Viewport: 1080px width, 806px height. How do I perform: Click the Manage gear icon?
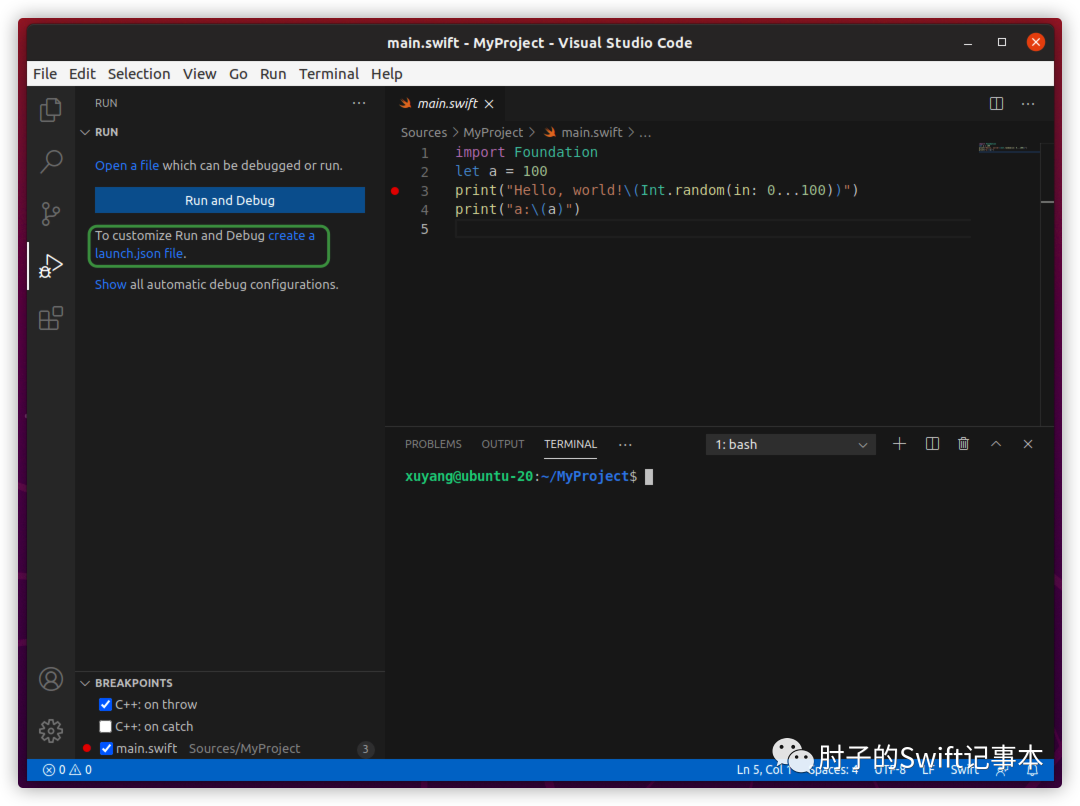pos(50,731)
